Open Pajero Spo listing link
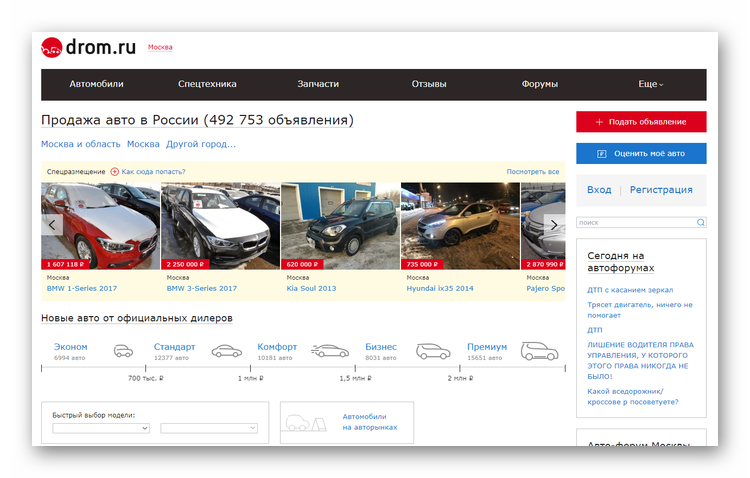Image resolution: width=750 pixels, height=478 pixels. 546,289
